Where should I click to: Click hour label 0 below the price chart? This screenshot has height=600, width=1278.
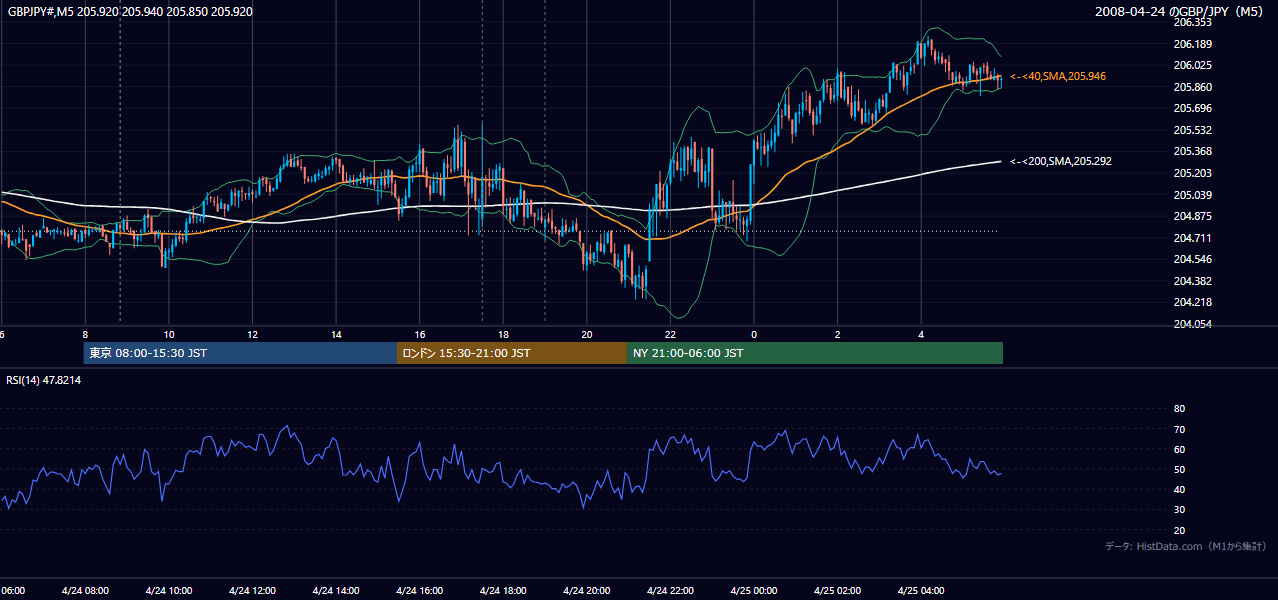(x=754, y=335)
